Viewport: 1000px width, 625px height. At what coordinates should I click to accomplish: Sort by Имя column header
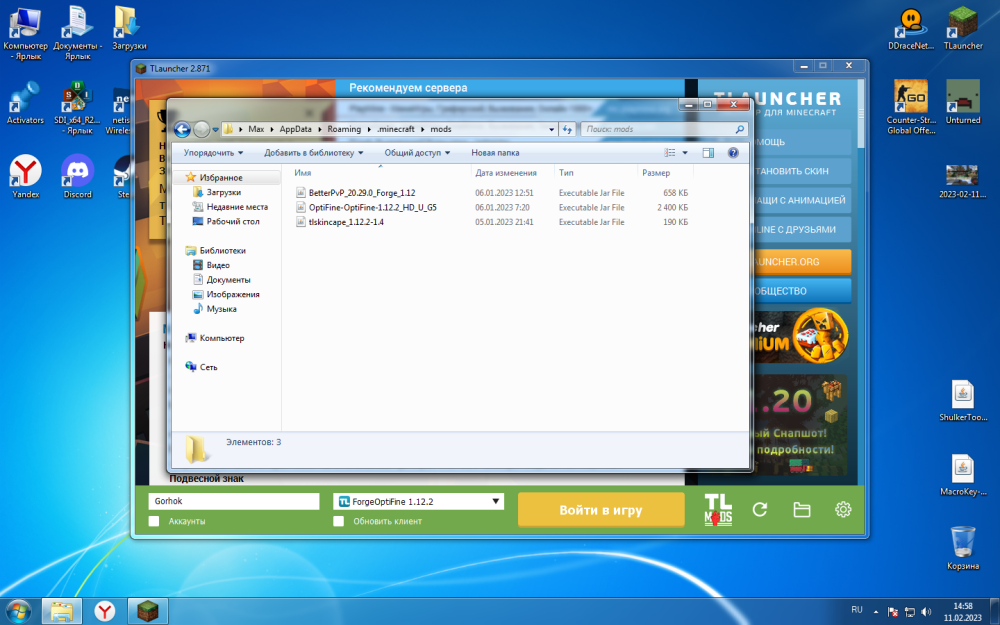pyautogui.click(x=381, y=173)
